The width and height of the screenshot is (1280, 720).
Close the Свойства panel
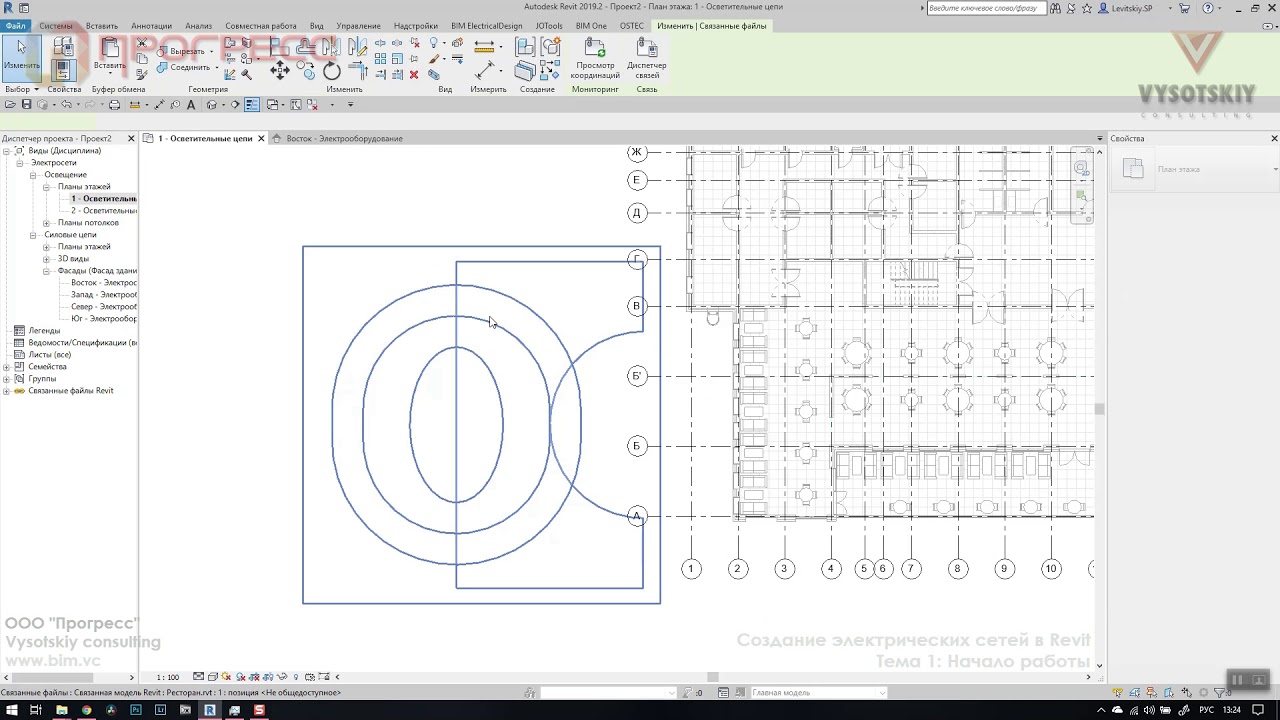(1274, 139)
